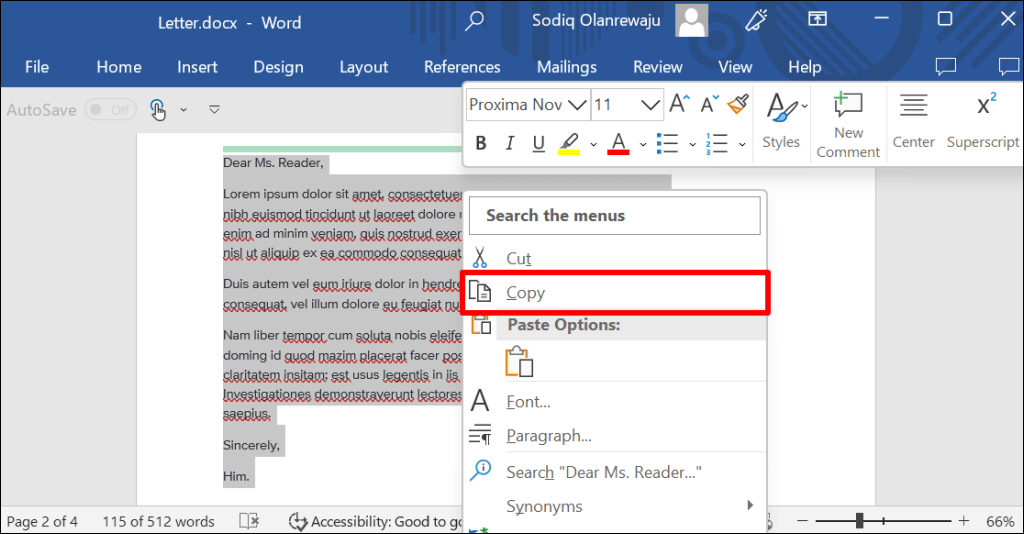Open the bullets list dropdown arrow

(692, 145)
